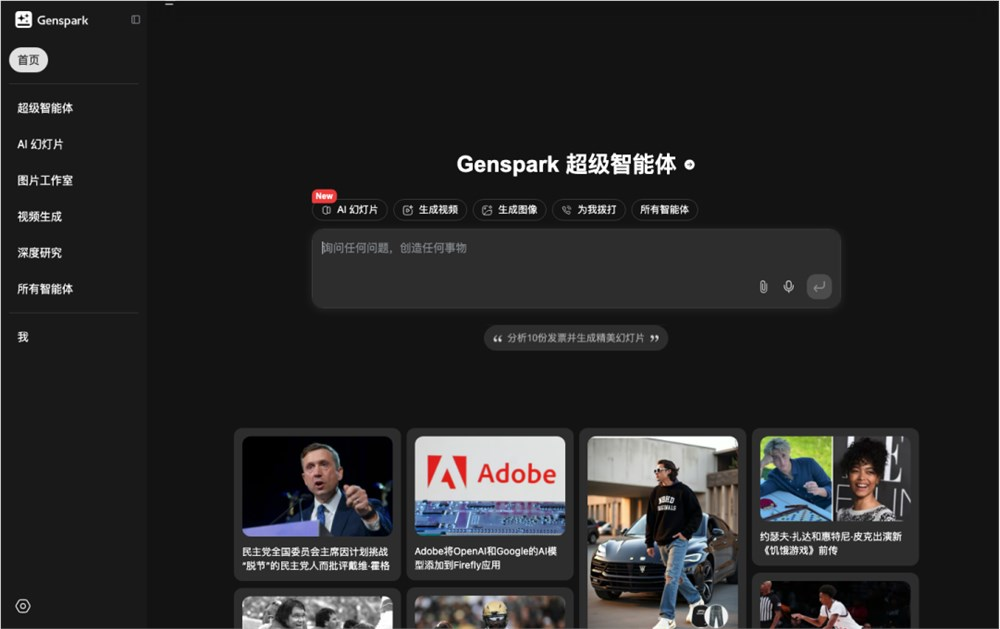Select the AI 幻灯片 icon in the toolbar chips

pyautogui.click(x=325, y=210)
